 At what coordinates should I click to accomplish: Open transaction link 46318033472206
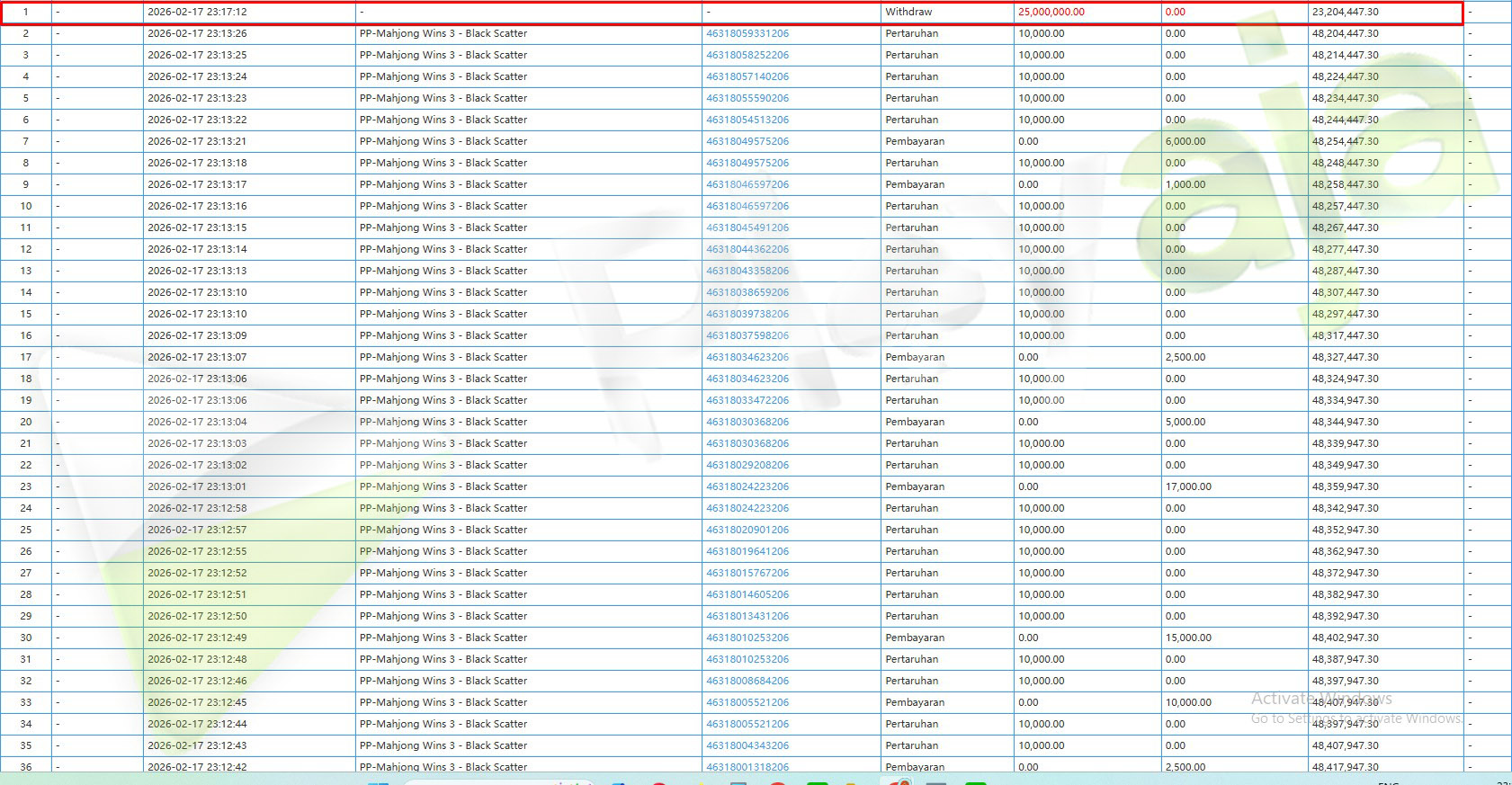pyautogui.click(x=747, y=400)
